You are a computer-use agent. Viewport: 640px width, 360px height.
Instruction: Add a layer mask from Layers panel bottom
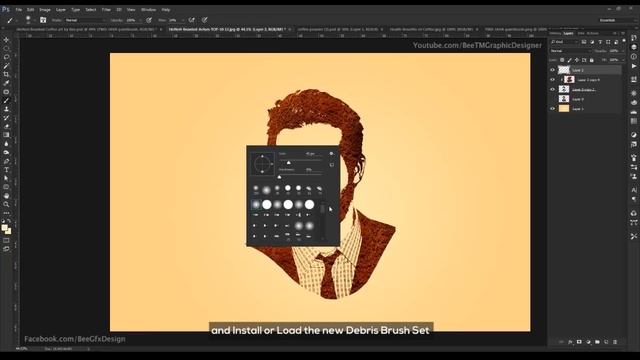[x=579, y=342]
